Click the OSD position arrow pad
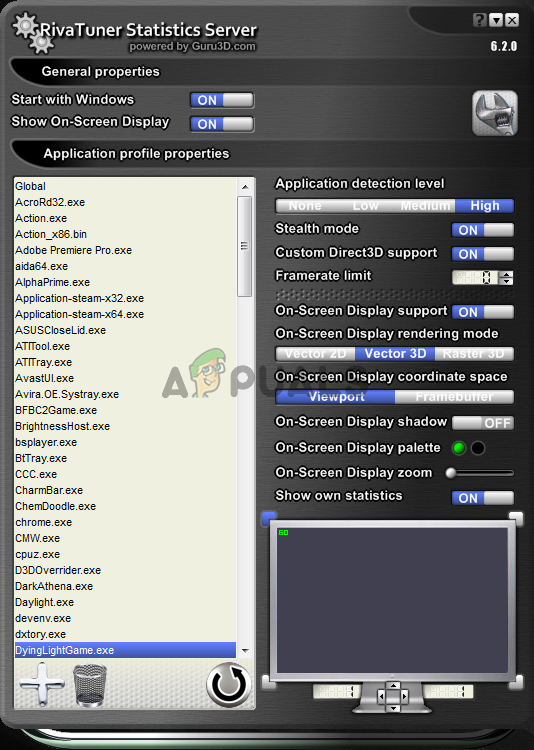Screen dimensions: 534x750 (393, 696)
